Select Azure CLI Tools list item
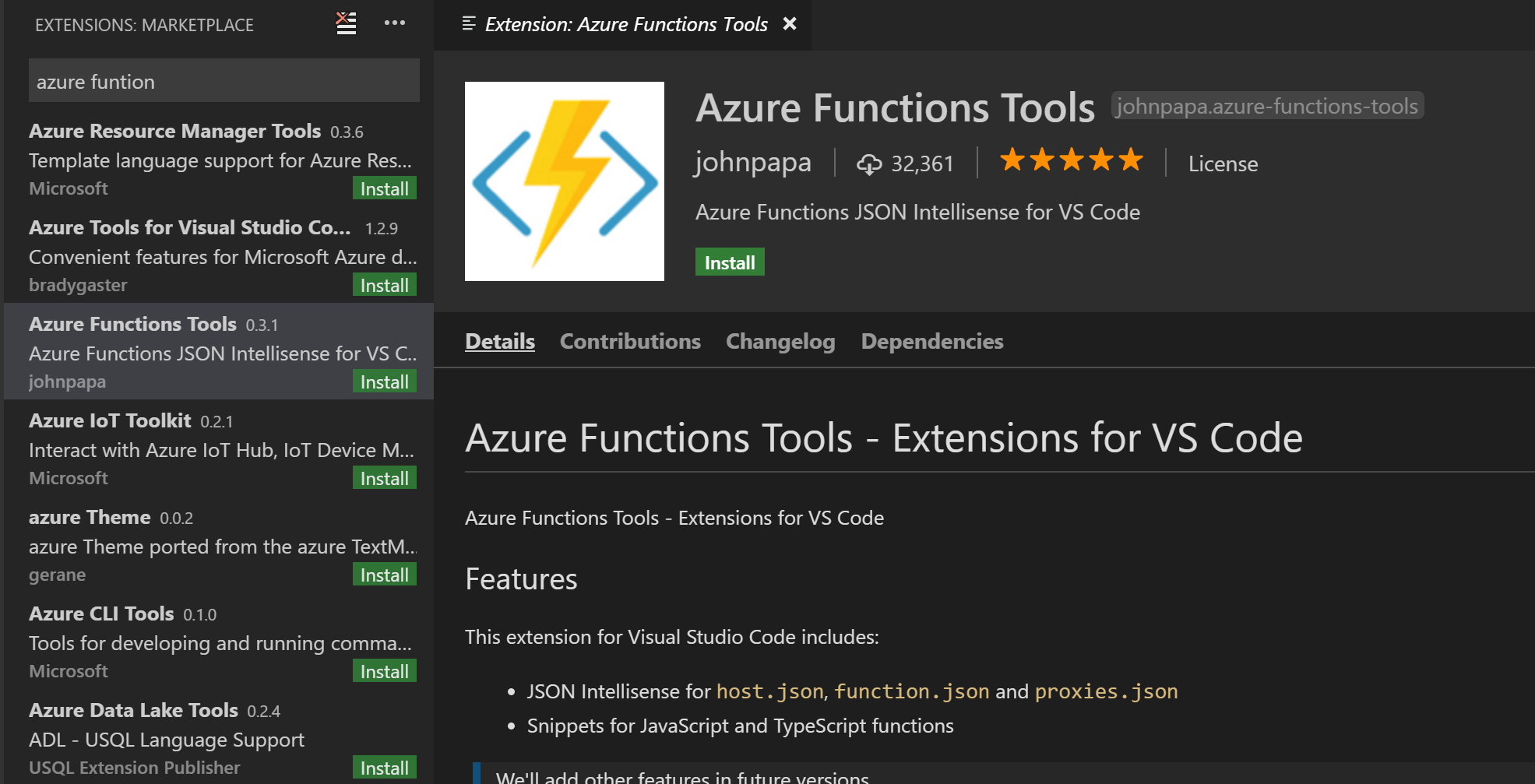The width and height of the screenshot is (1535, 784). (219, 641)
